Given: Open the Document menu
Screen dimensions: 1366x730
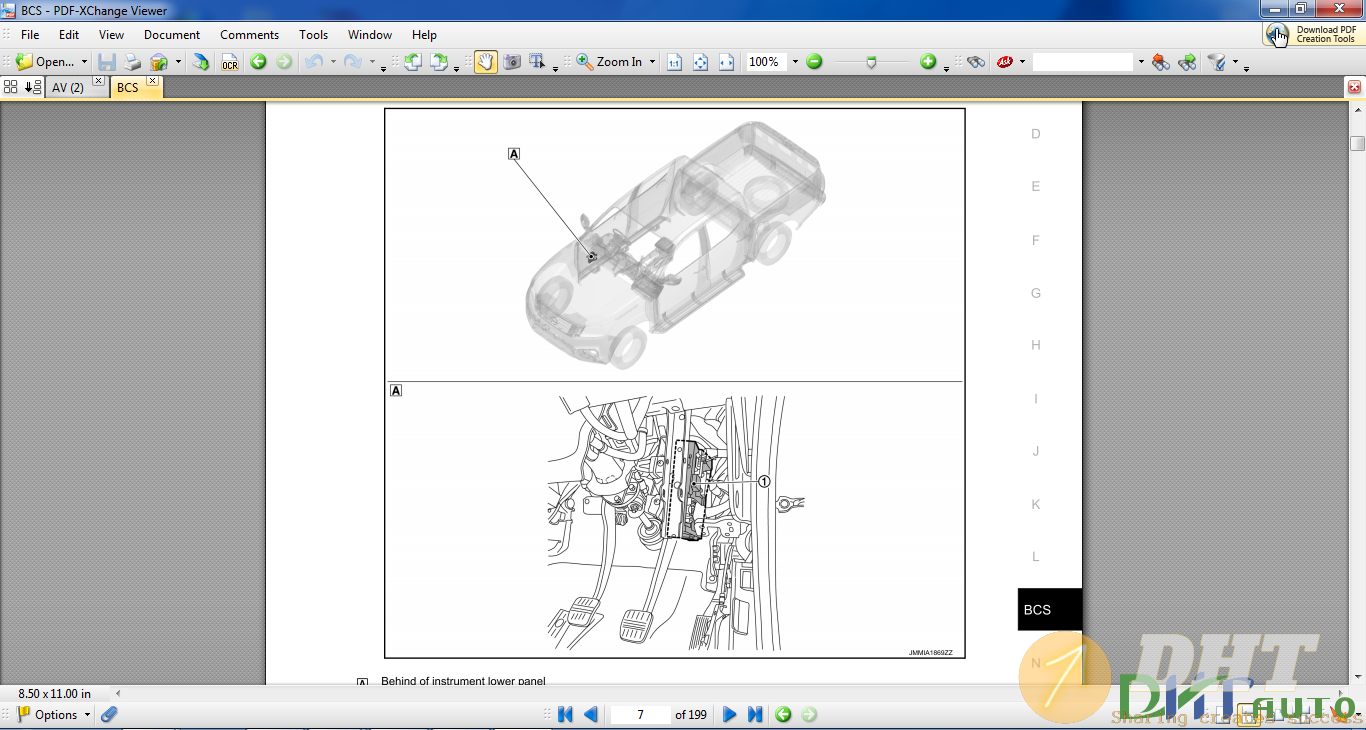Looking at the screenshot, I should coord(172,35).
